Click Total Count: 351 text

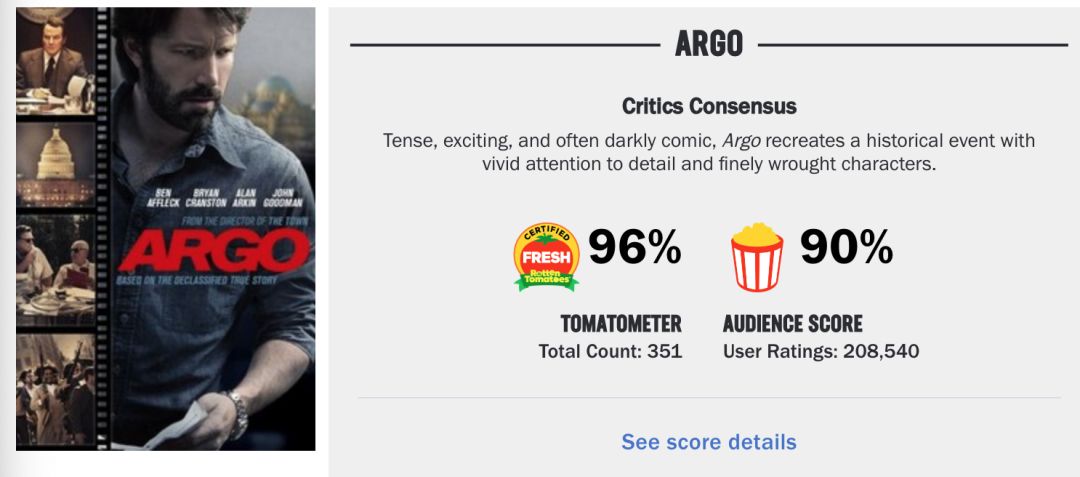click(x=610, y=351)
